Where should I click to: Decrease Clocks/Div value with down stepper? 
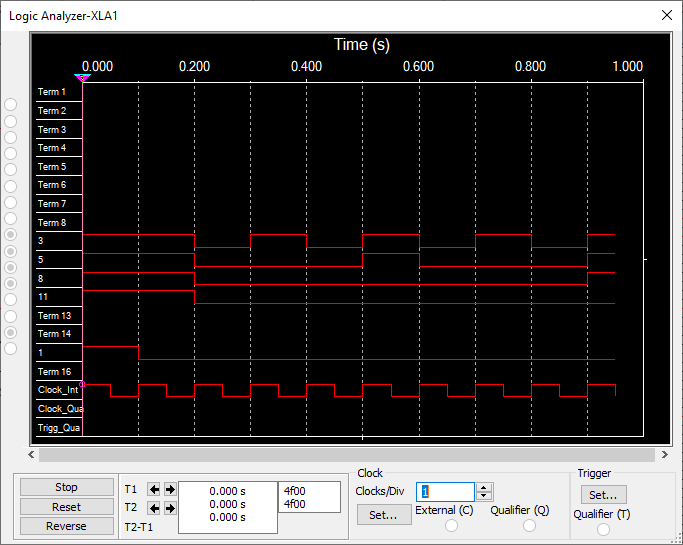click(484, 496)
